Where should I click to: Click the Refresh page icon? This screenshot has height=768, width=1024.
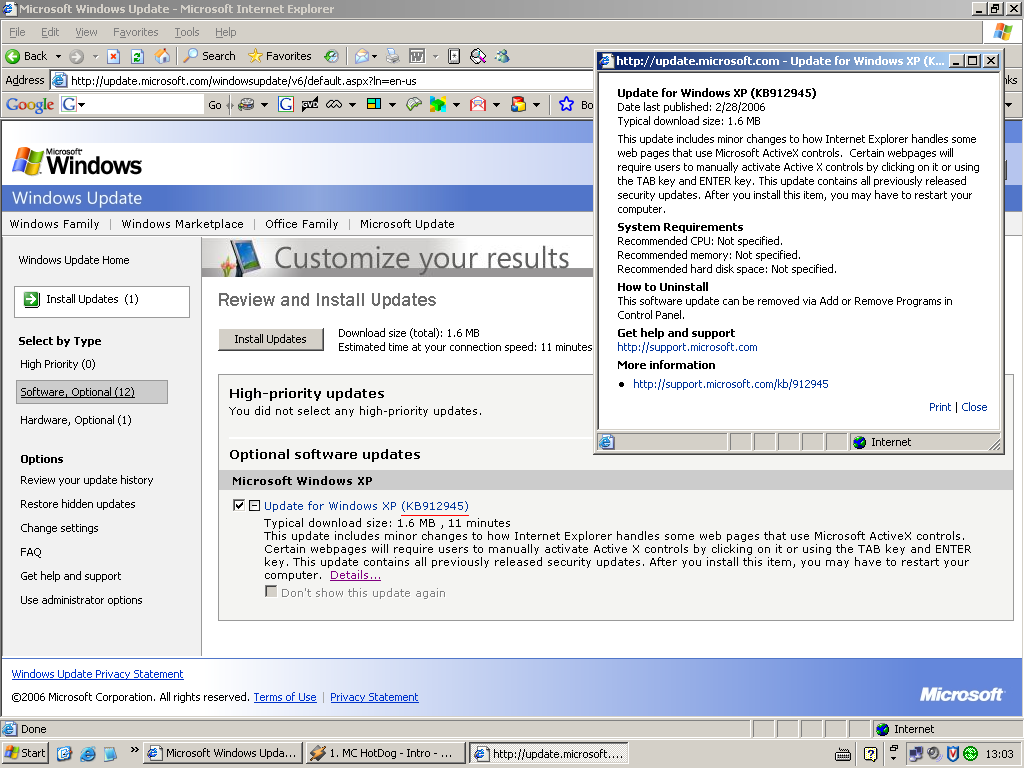[x=137, y=56]
